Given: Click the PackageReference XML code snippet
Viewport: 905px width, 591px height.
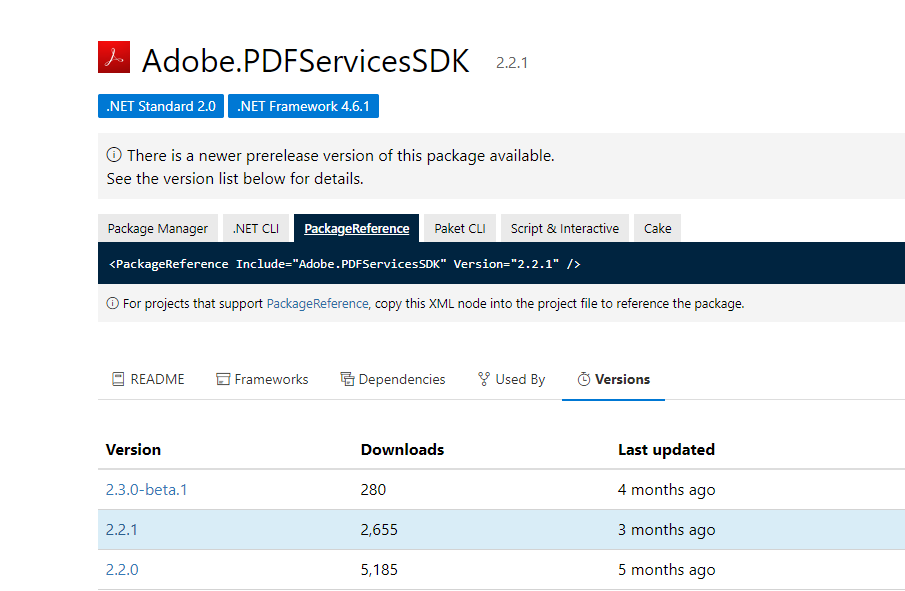Looking at the screenshot, I should tap(344, 264).
